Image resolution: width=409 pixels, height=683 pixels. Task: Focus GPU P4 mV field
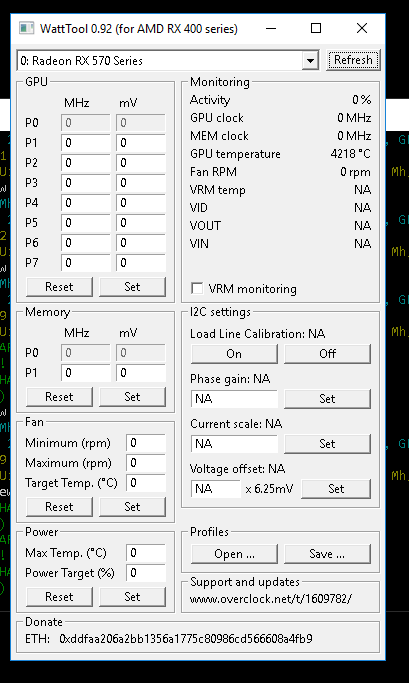coord(141,203)
